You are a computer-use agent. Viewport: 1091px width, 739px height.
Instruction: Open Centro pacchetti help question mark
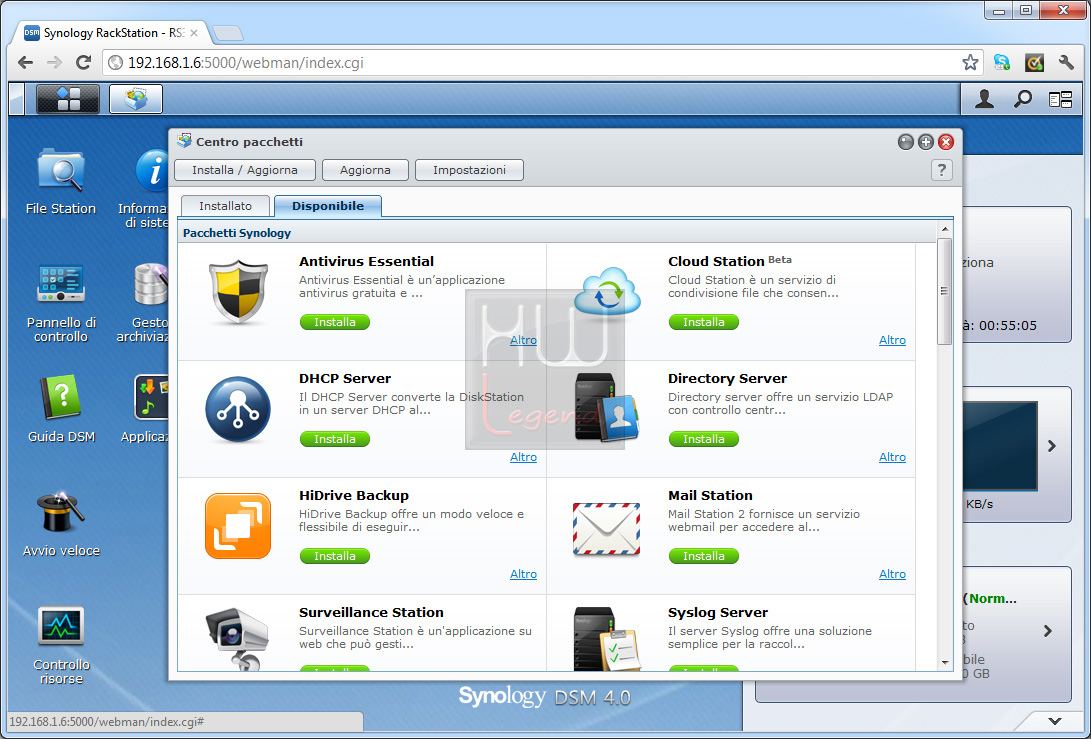941,170
